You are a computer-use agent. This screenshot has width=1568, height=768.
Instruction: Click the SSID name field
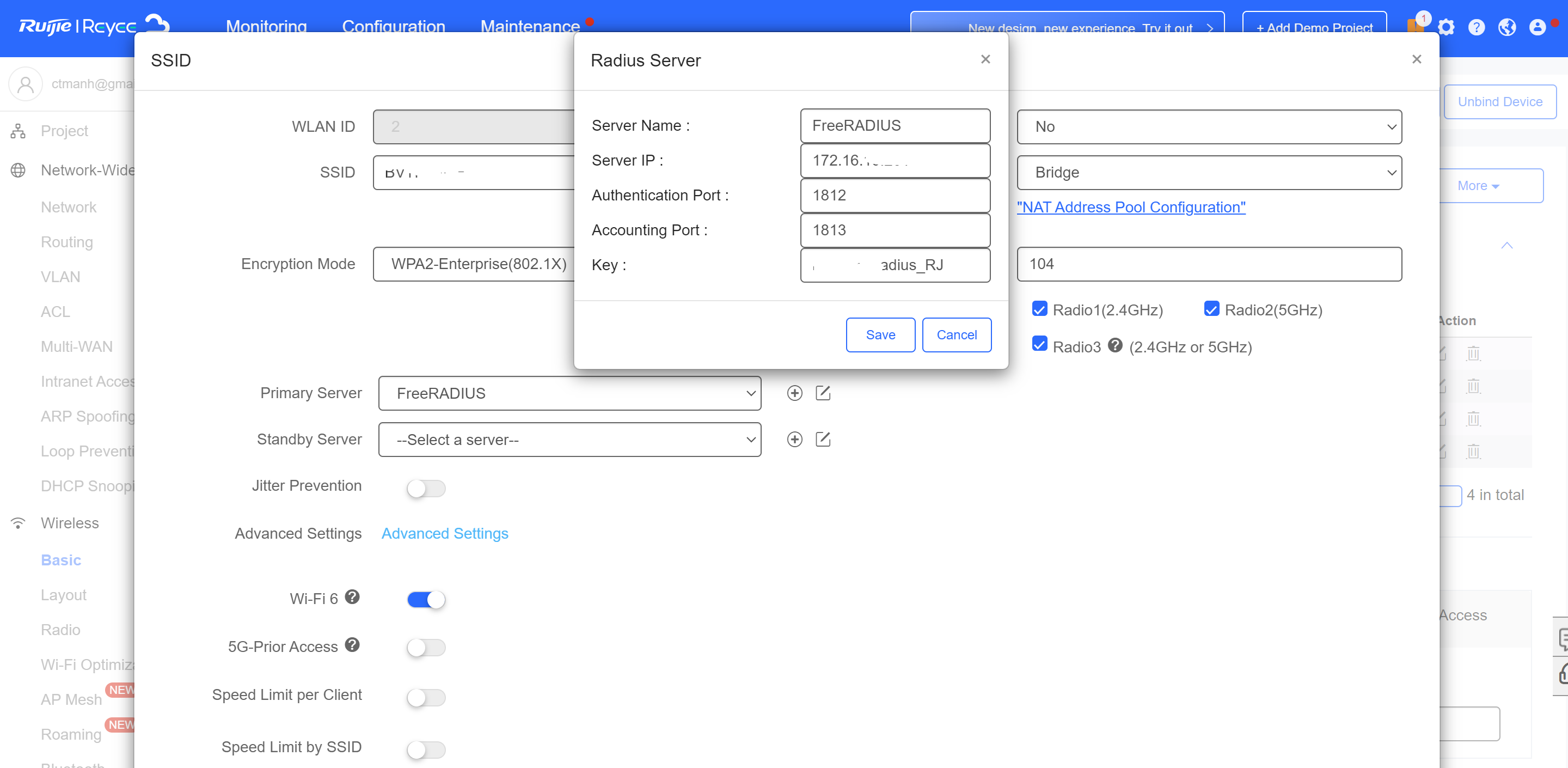click(474, 172)
